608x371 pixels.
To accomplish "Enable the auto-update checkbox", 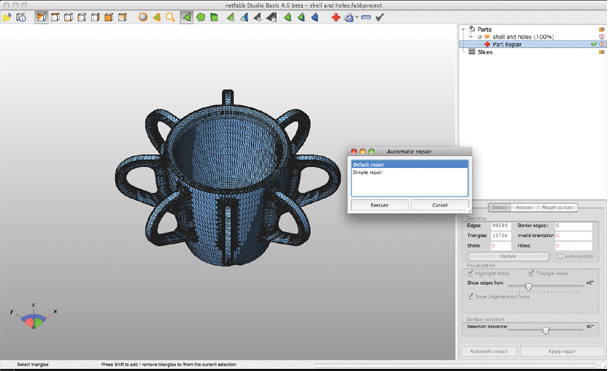I will [x=560, y=256].
